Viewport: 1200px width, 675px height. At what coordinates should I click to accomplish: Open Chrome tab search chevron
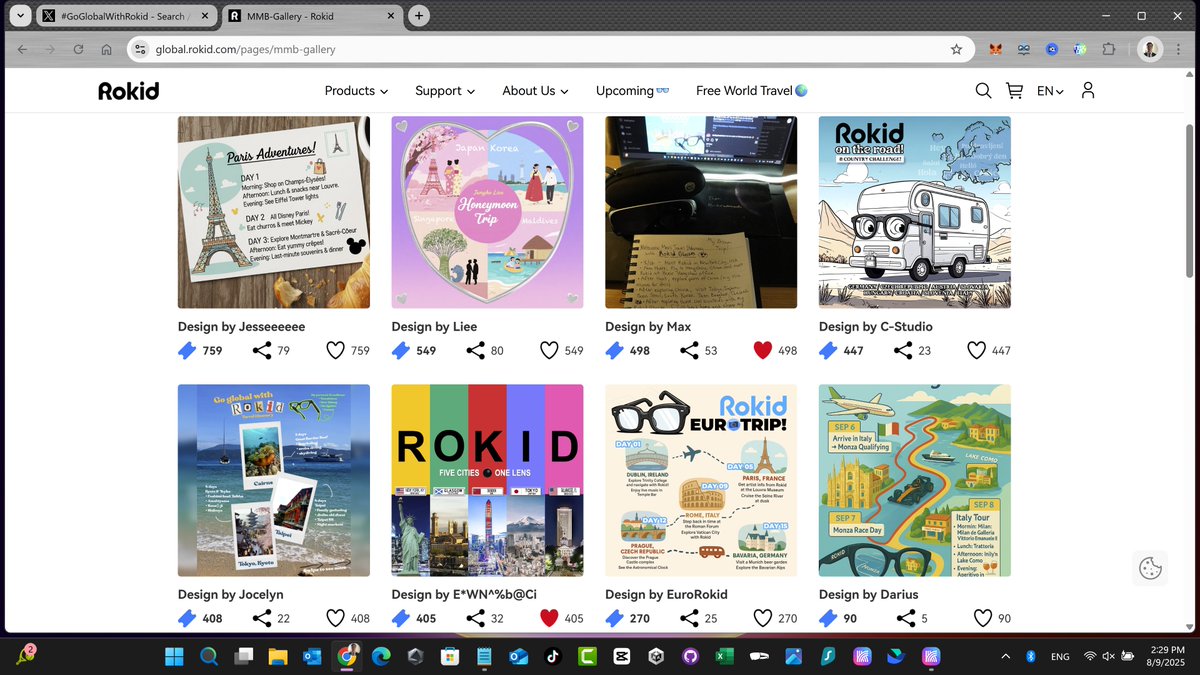(x=19, y=16)
